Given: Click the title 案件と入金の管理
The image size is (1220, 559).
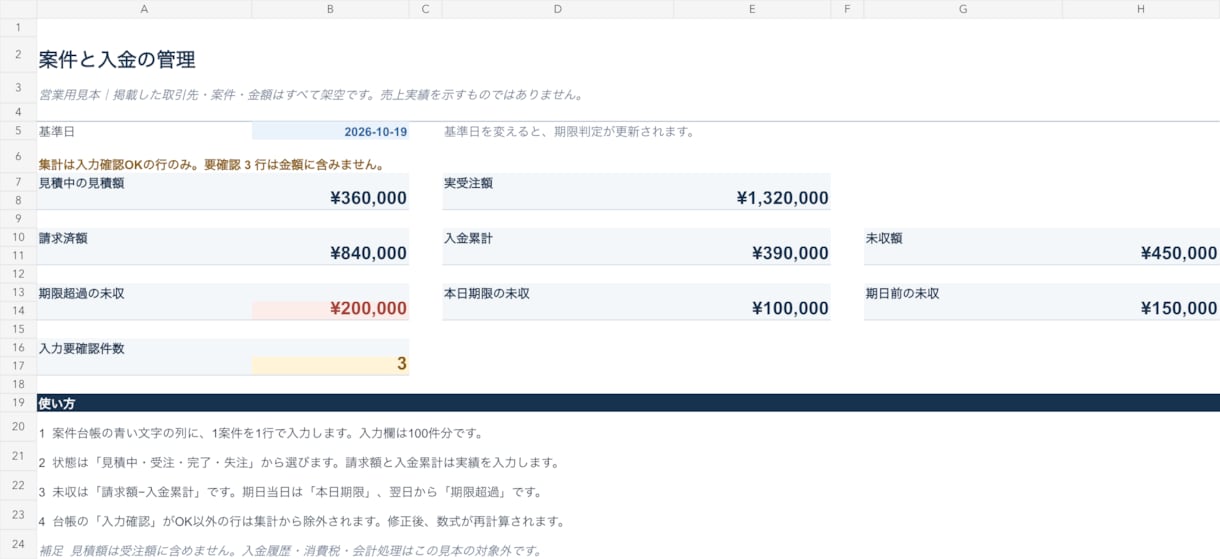Looking at the screenshot, I should pos(117,60).
